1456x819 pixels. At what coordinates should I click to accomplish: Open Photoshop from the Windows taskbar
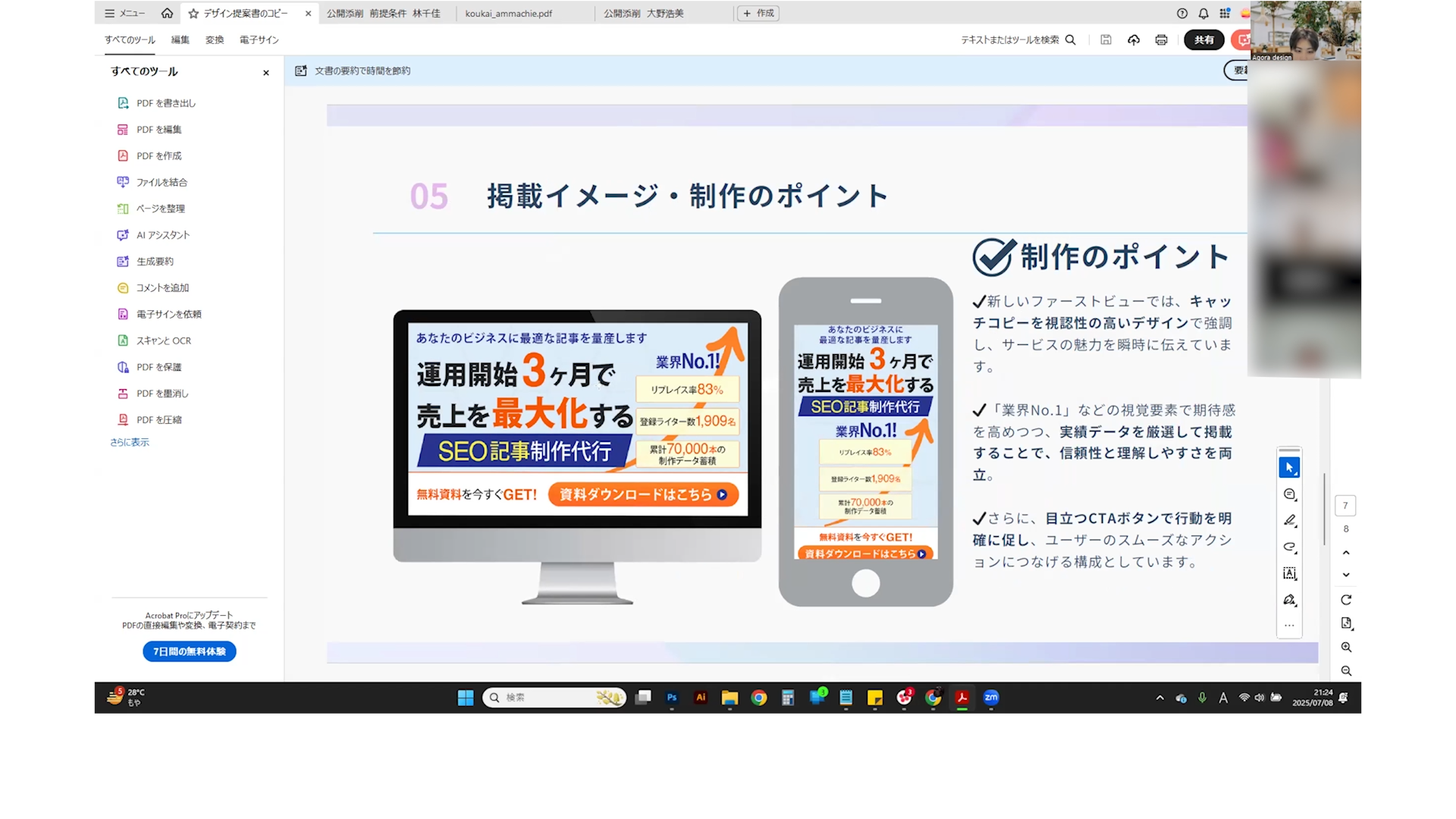coord(672,698)
